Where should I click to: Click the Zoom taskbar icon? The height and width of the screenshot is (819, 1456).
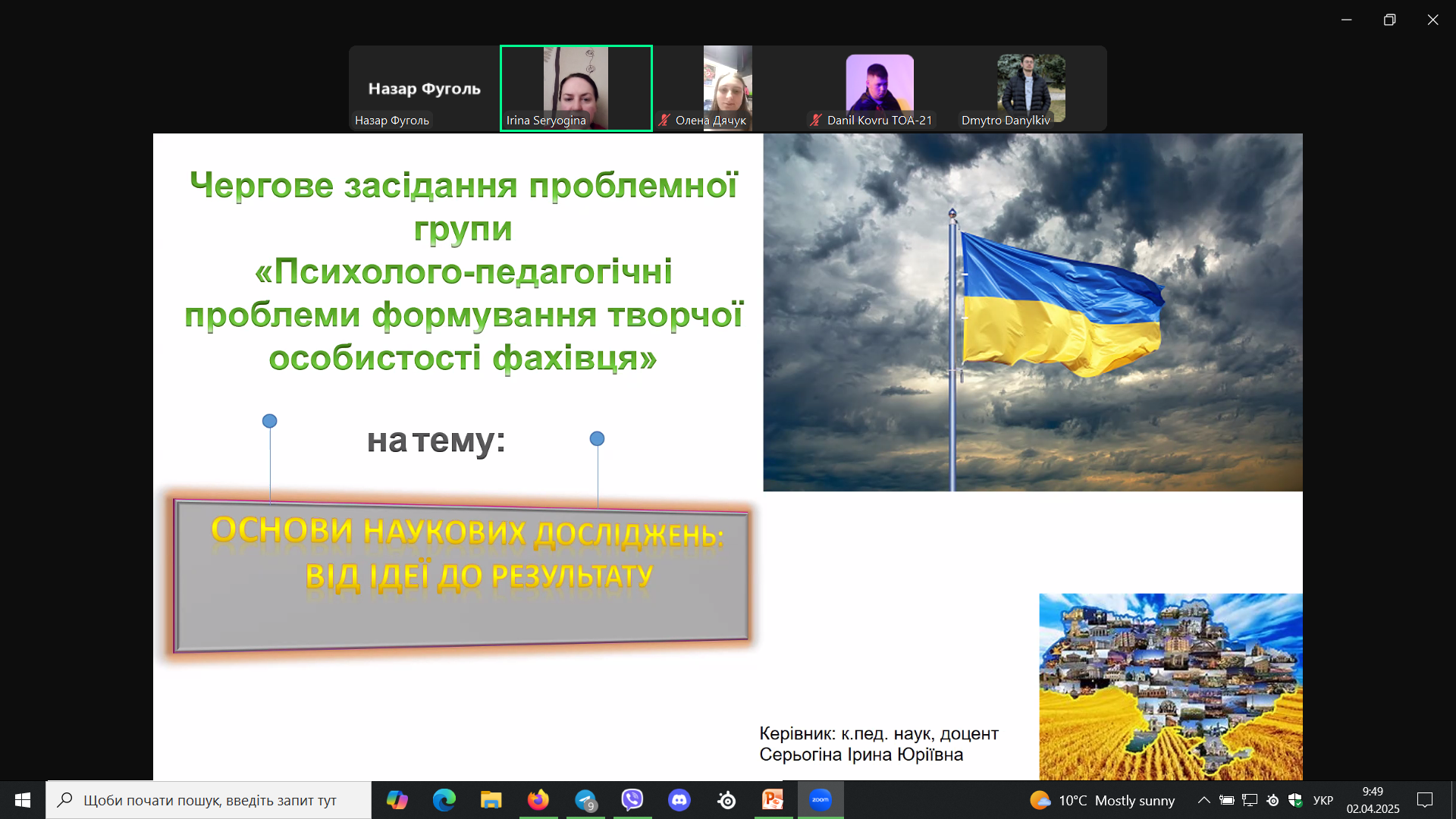[821, 800]
